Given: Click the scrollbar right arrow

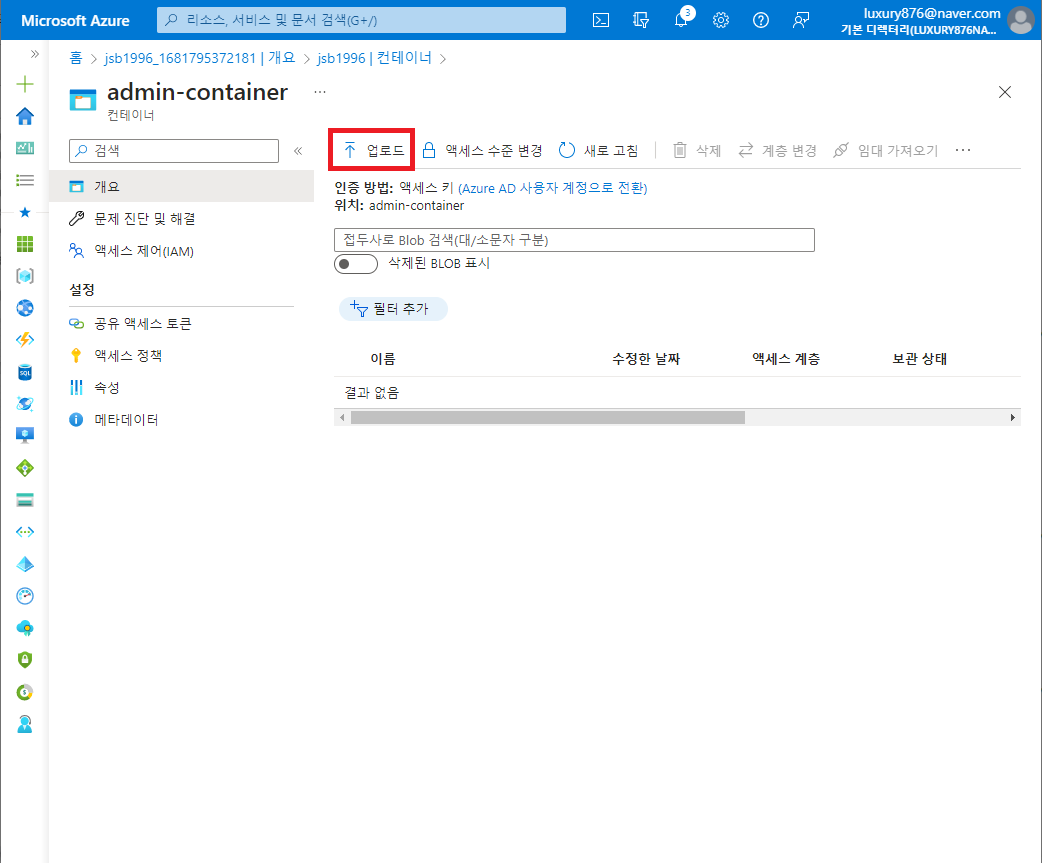Looking at the screenshot, I should (1012, 417).
